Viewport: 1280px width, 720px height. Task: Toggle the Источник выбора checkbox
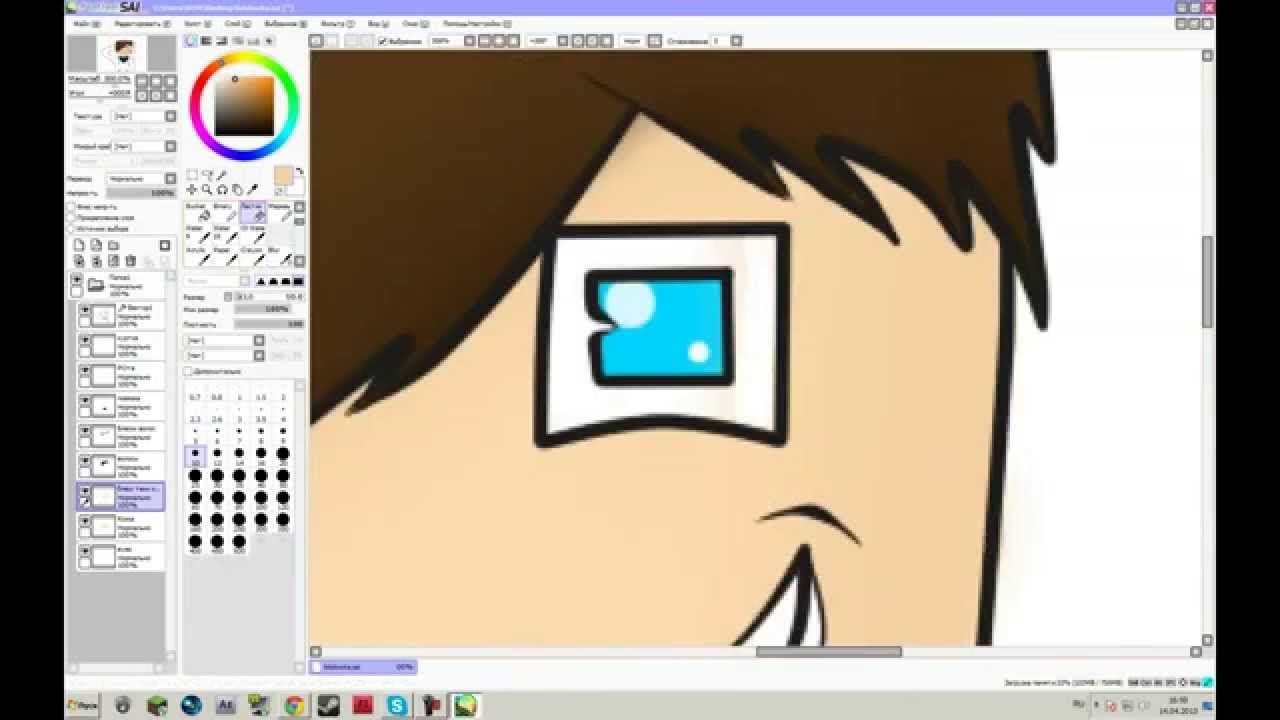coord(72,227)
